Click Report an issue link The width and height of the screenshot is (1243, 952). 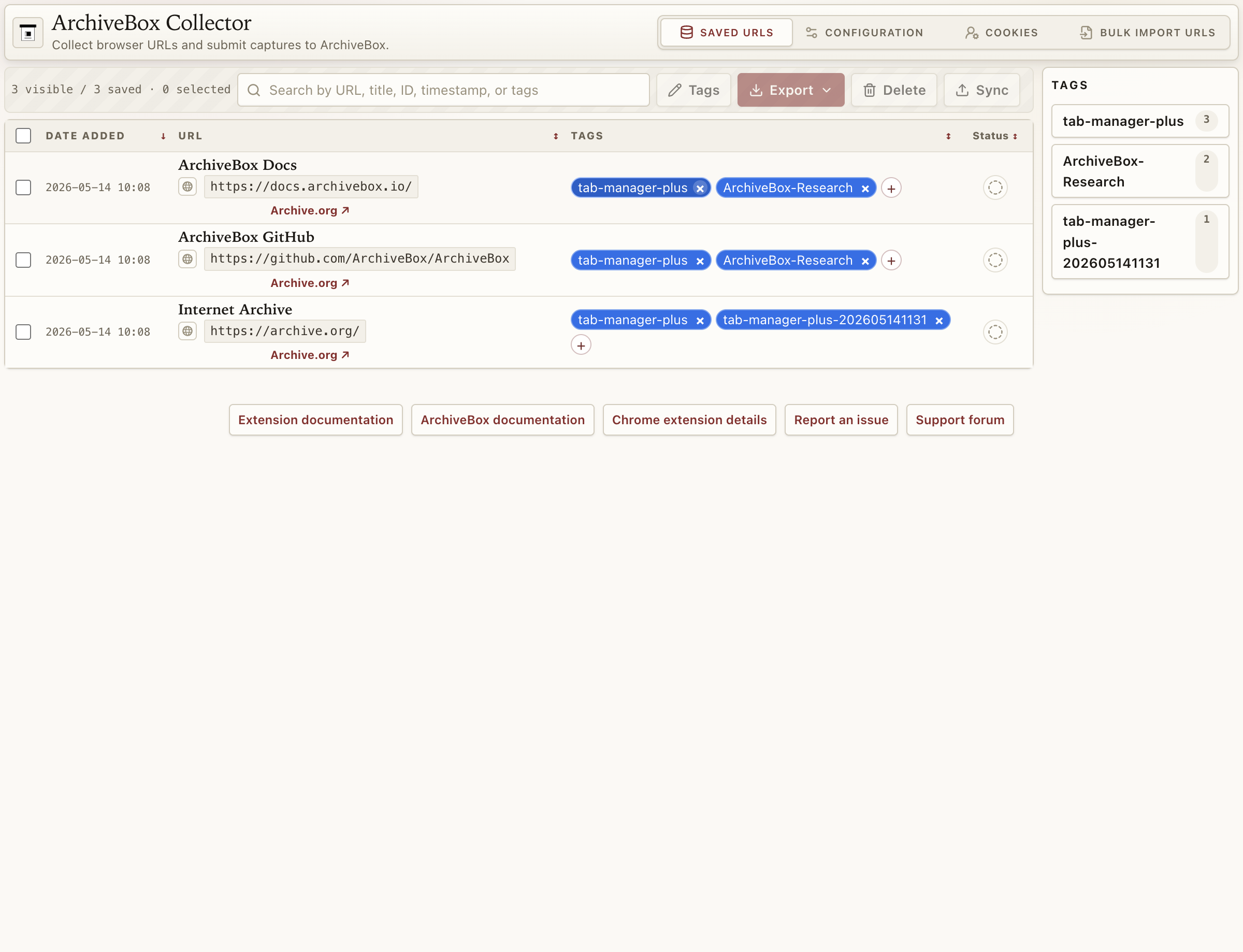coord(841,420)
